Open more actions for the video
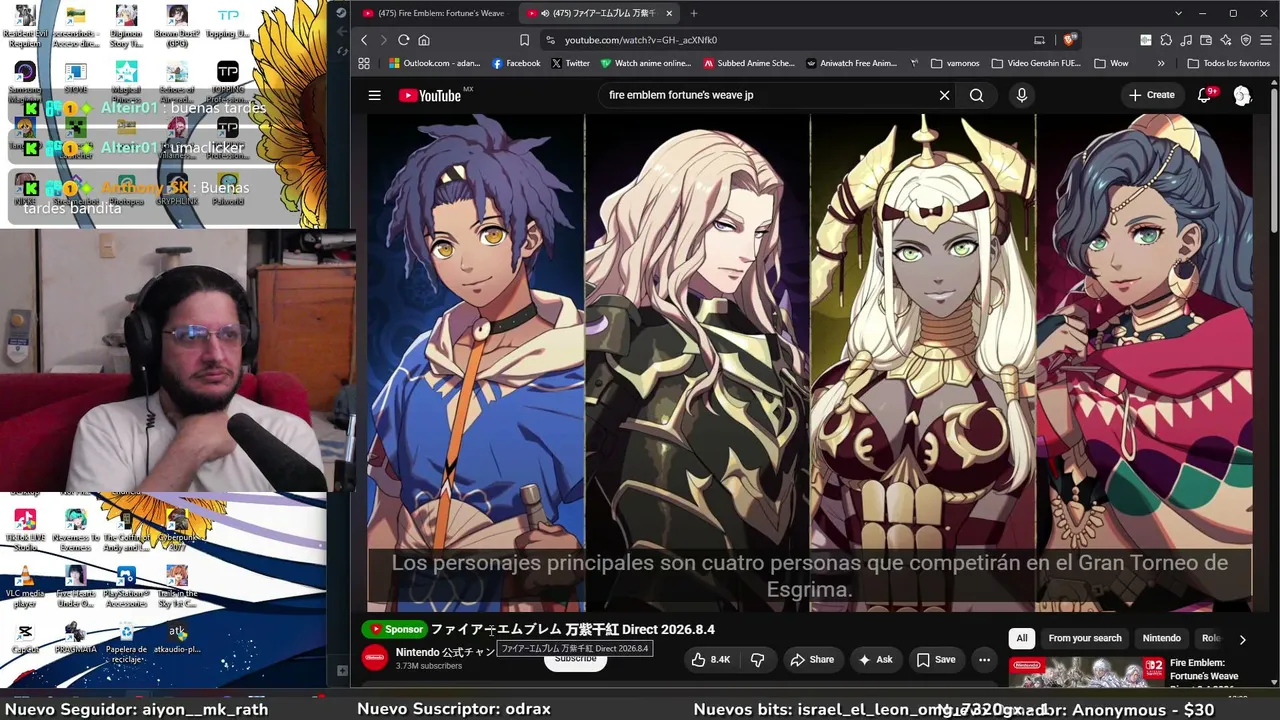 [x=984, y=660]
